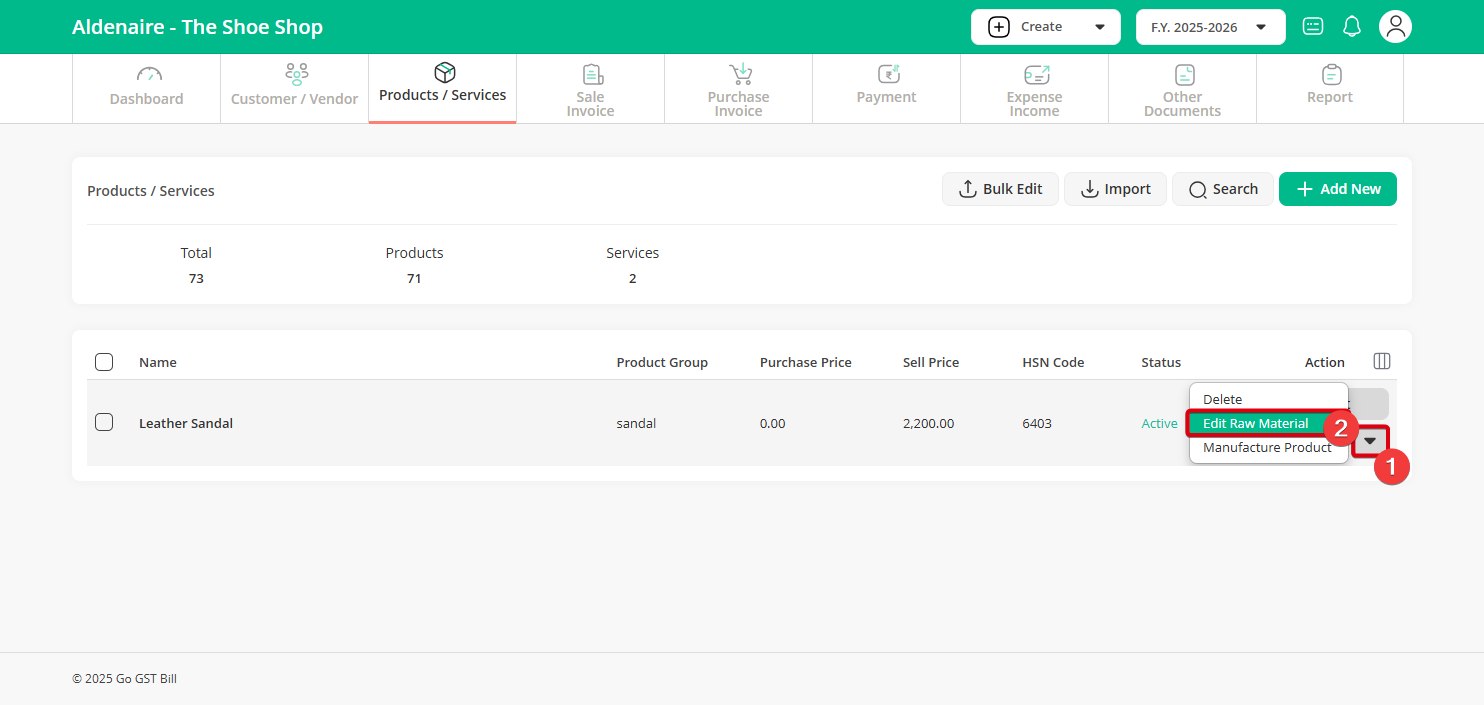Click the Sell Price column header
The width and height of the screenshot is (1484, 705).
coord(931,362)
